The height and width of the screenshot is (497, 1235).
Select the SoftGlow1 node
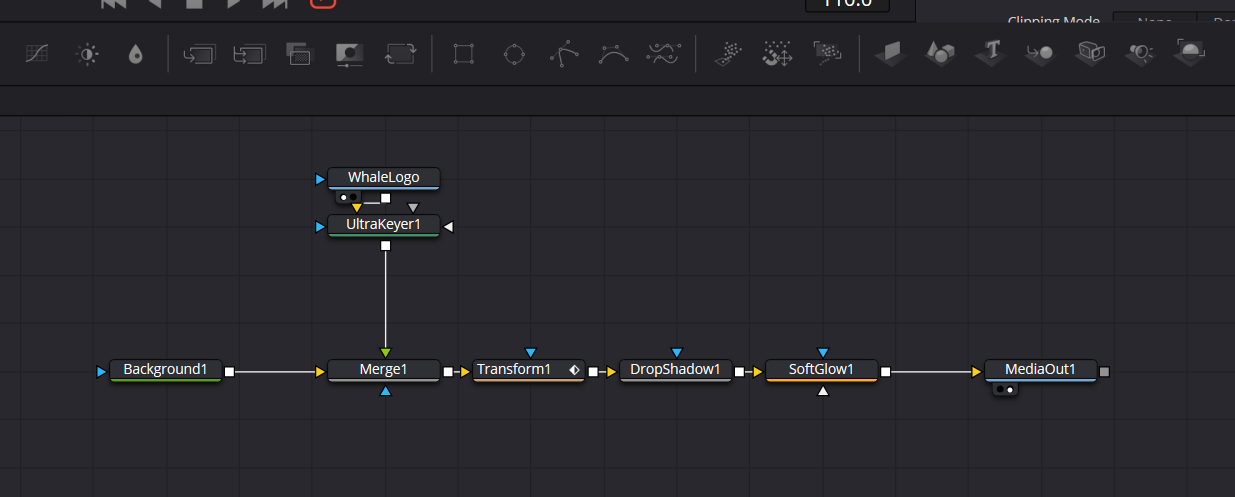(x=822, y=370)
